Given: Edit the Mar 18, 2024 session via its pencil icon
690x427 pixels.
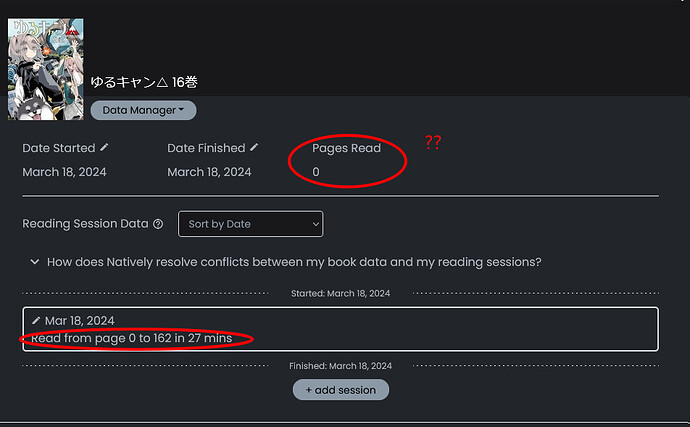Looking at the screenshot, I should click(37, 320).
